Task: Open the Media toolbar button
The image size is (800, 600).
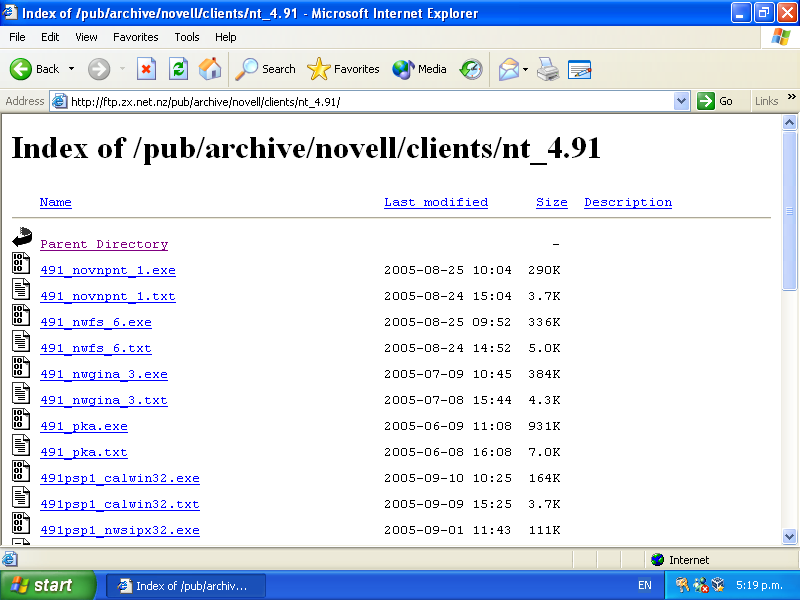Action: tap(419, 69)
